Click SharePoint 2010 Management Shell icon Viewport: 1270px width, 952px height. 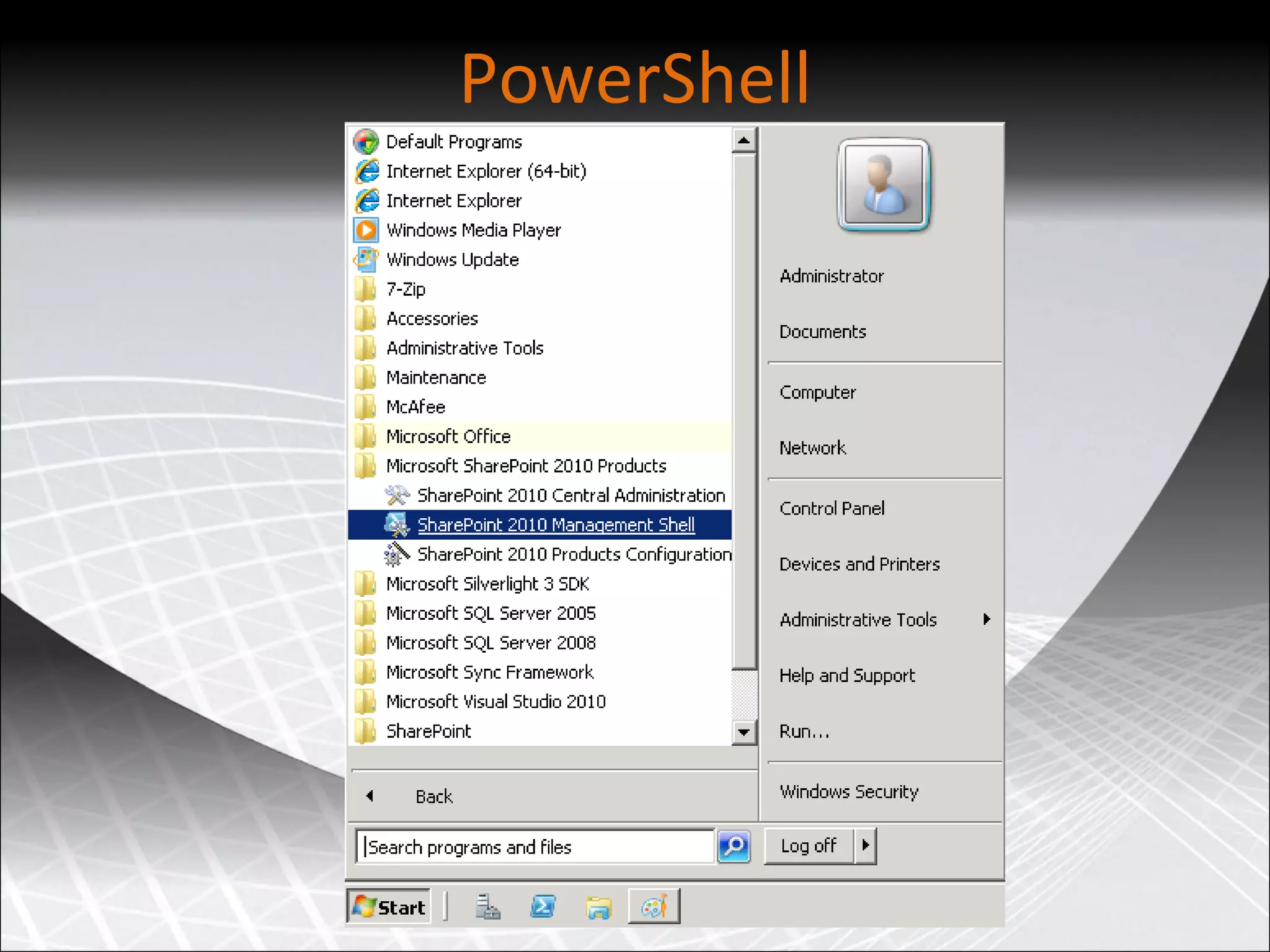[397, 525]
